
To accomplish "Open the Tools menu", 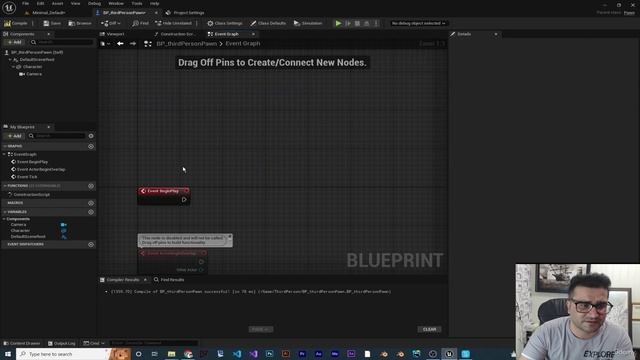I will coord(137,3).
